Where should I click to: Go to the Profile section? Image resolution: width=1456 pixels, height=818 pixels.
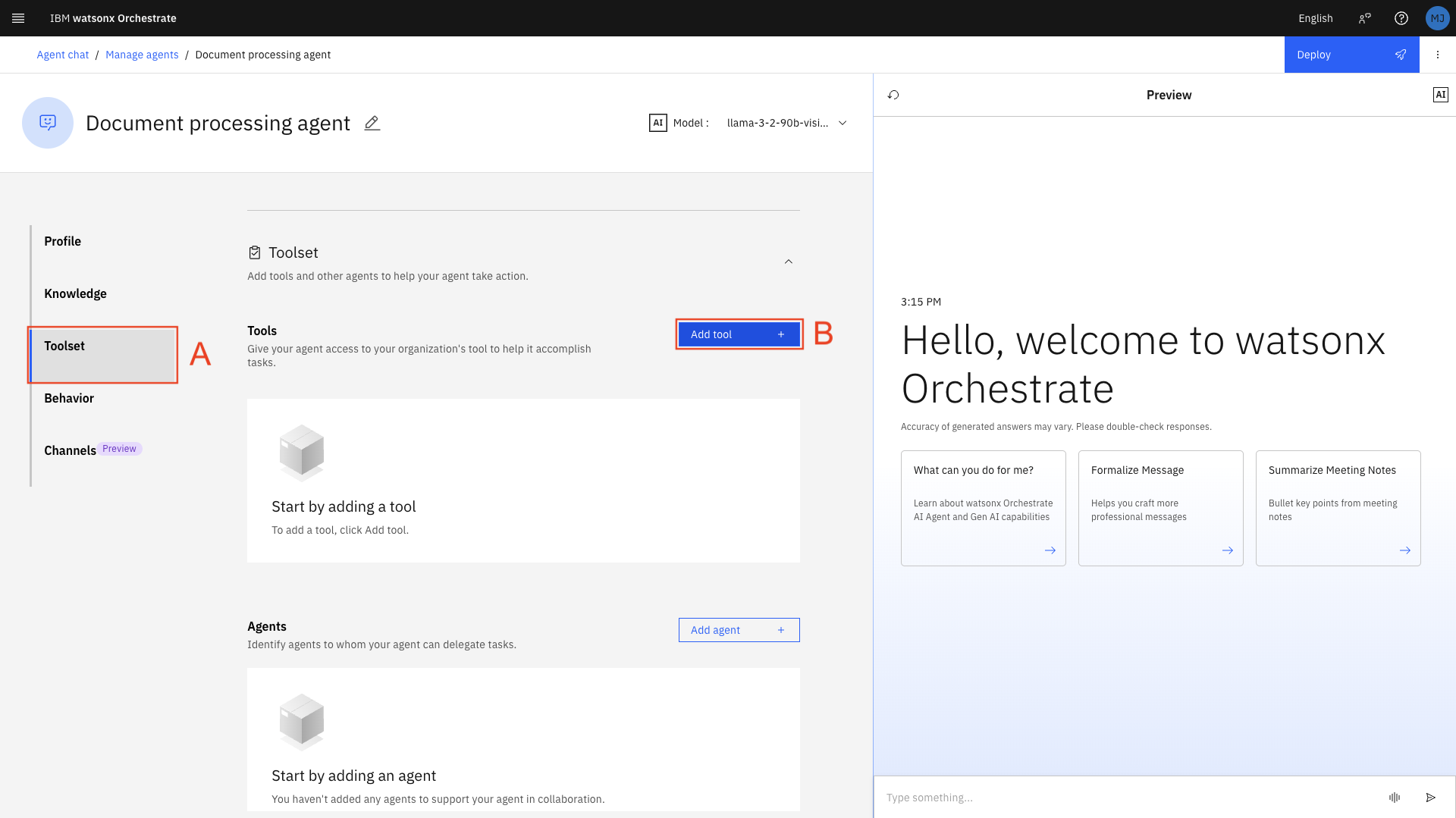click(63, 241)
